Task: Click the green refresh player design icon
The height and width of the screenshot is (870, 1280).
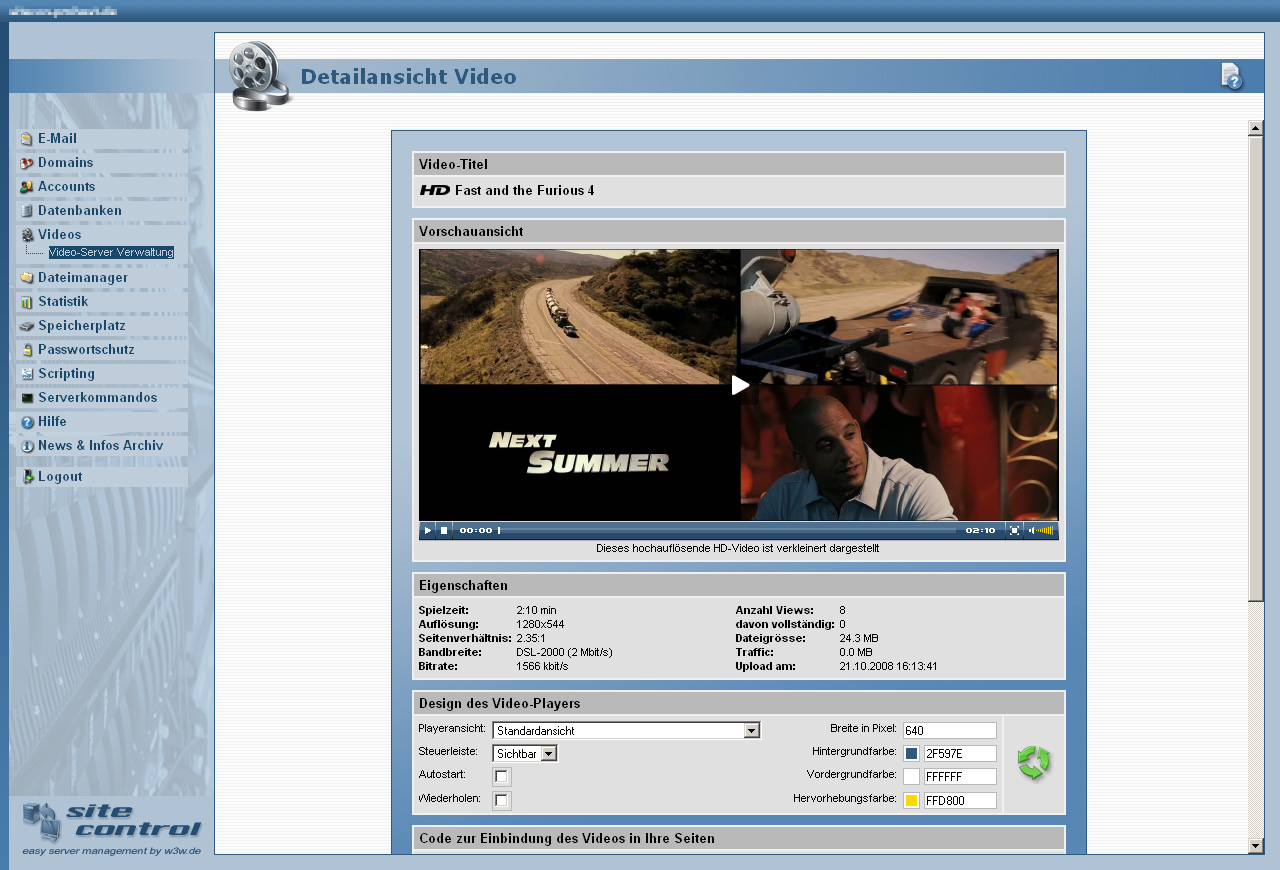Action: (1034, 763)
